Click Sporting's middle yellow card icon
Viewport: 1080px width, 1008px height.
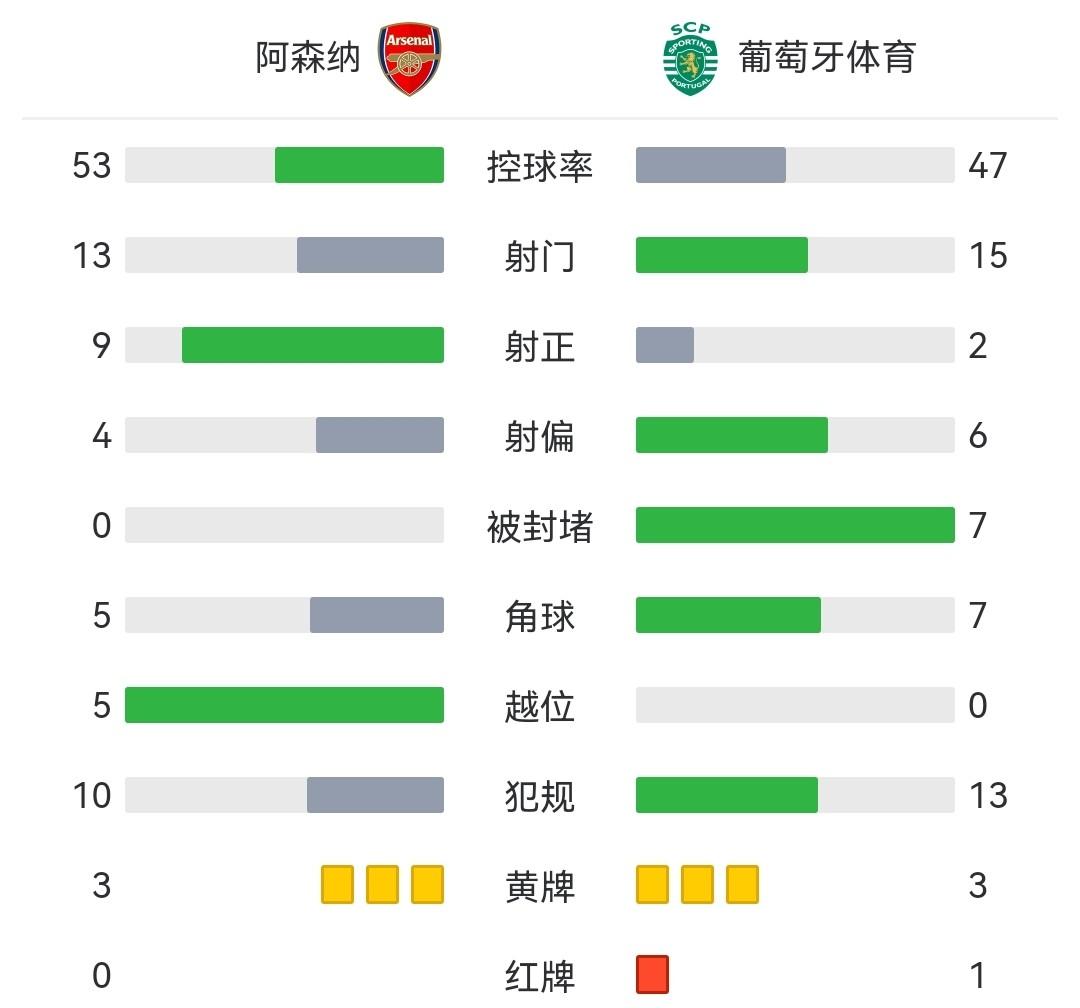[697, 885]
